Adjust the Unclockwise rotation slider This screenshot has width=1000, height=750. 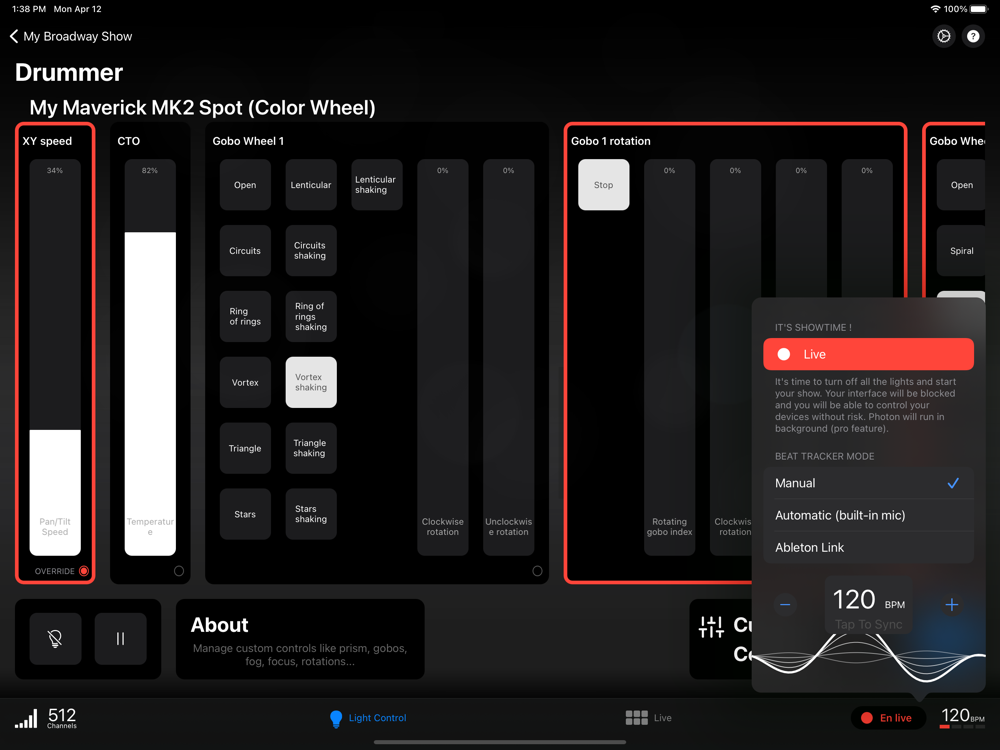coord(508,357)
